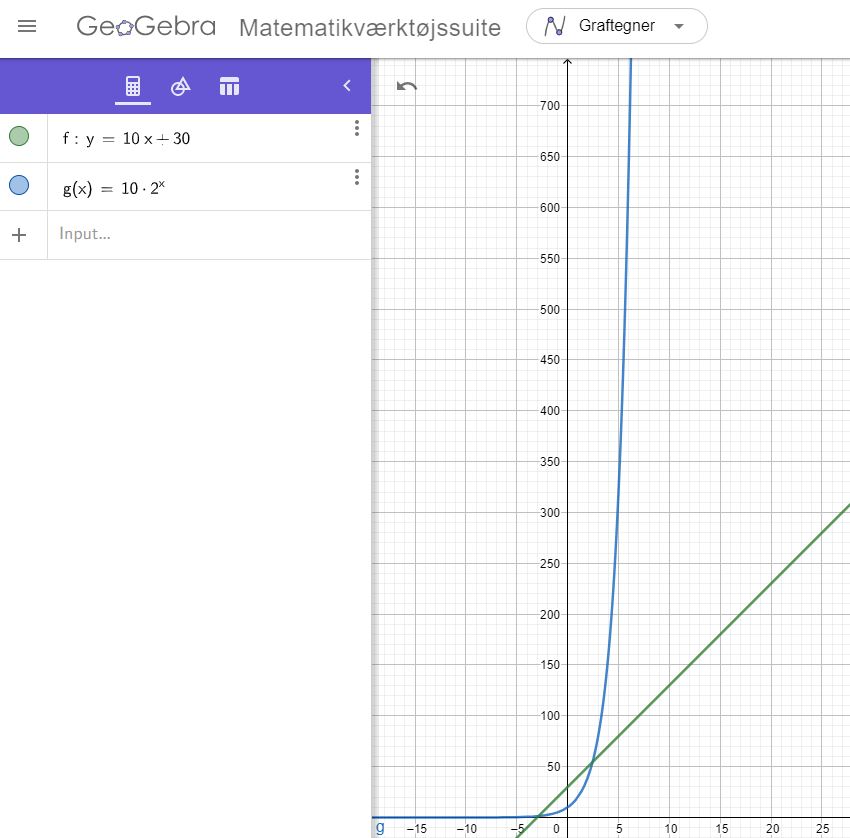Select the Algebra calculator tab icon
The image size is (850, 838).
pyautogui.click(x=133, y=86)
